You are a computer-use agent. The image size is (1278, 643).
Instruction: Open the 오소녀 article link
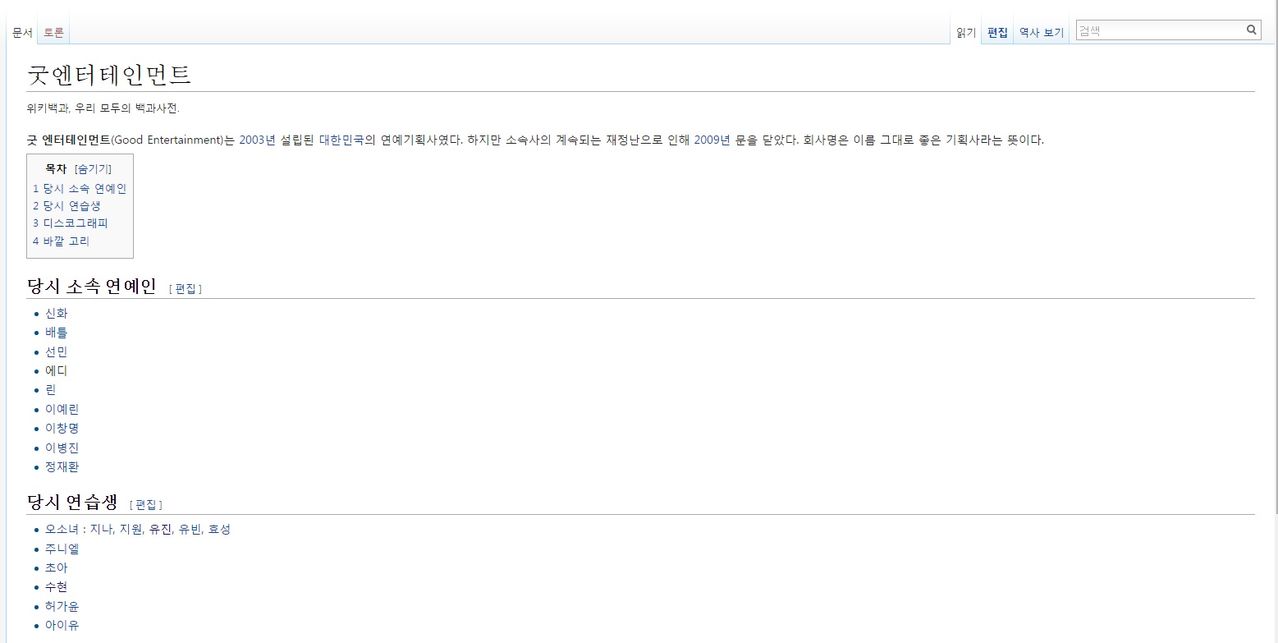62,529
